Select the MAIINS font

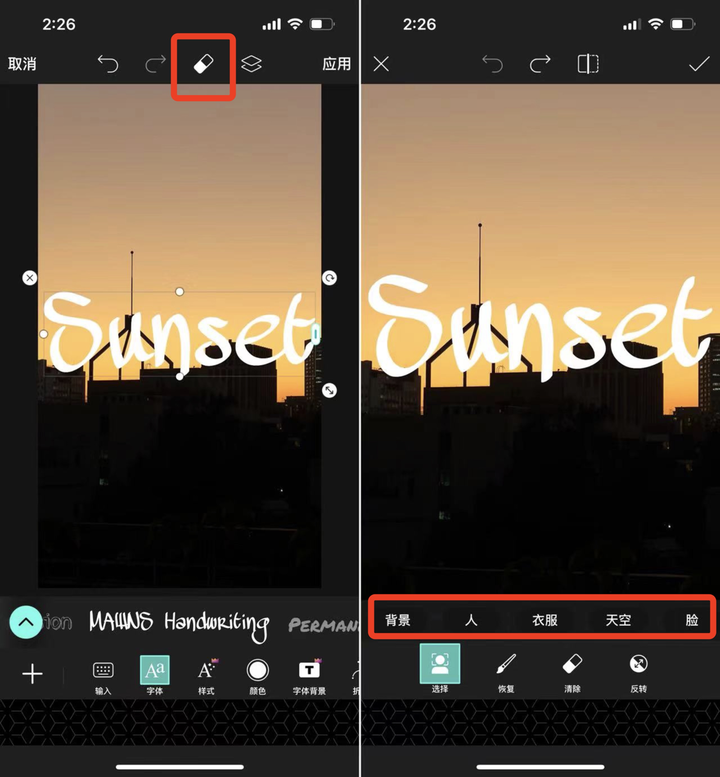pyautogui.click(x=121, y=621)
